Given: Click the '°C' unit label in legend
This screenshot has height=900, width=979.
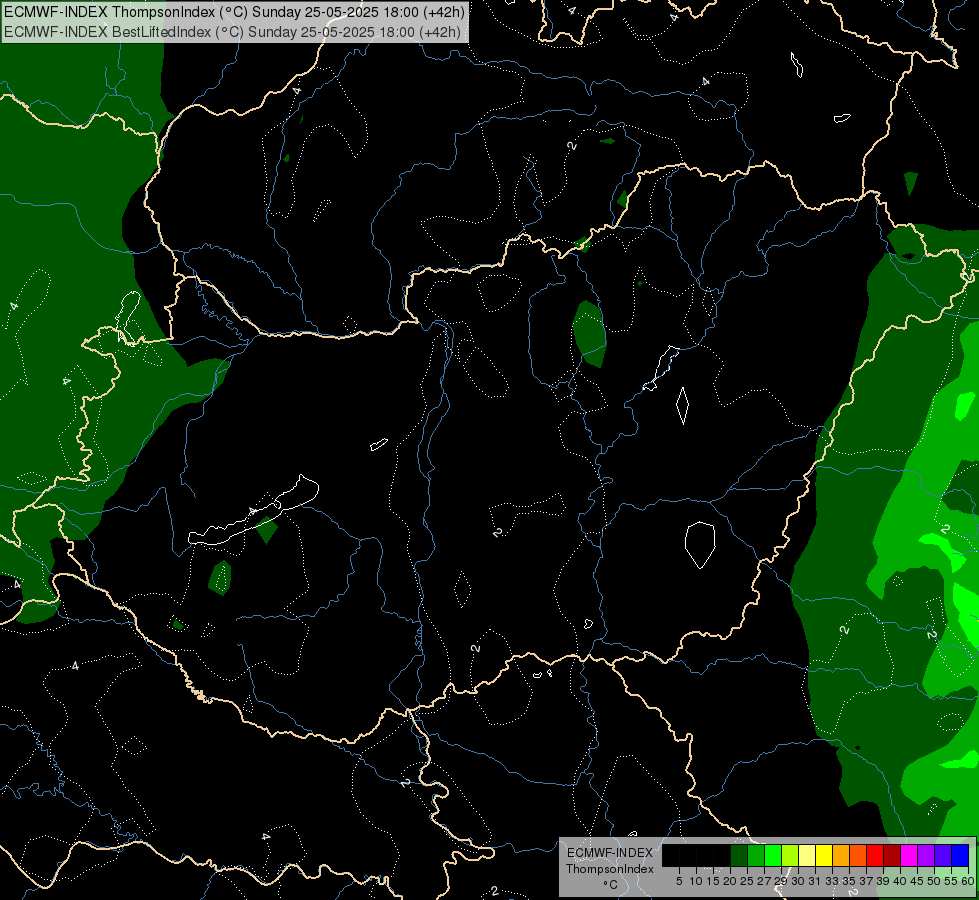Looking at the screenshot, I should tap(610, 885).
